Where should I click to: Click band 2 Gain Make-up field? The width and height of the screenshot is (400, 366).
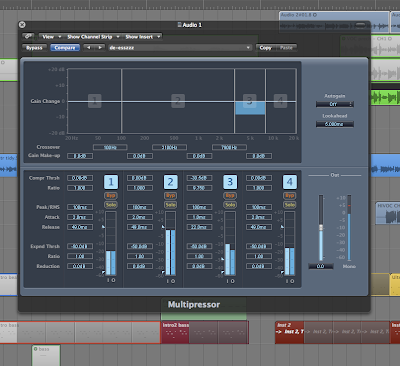140,156
